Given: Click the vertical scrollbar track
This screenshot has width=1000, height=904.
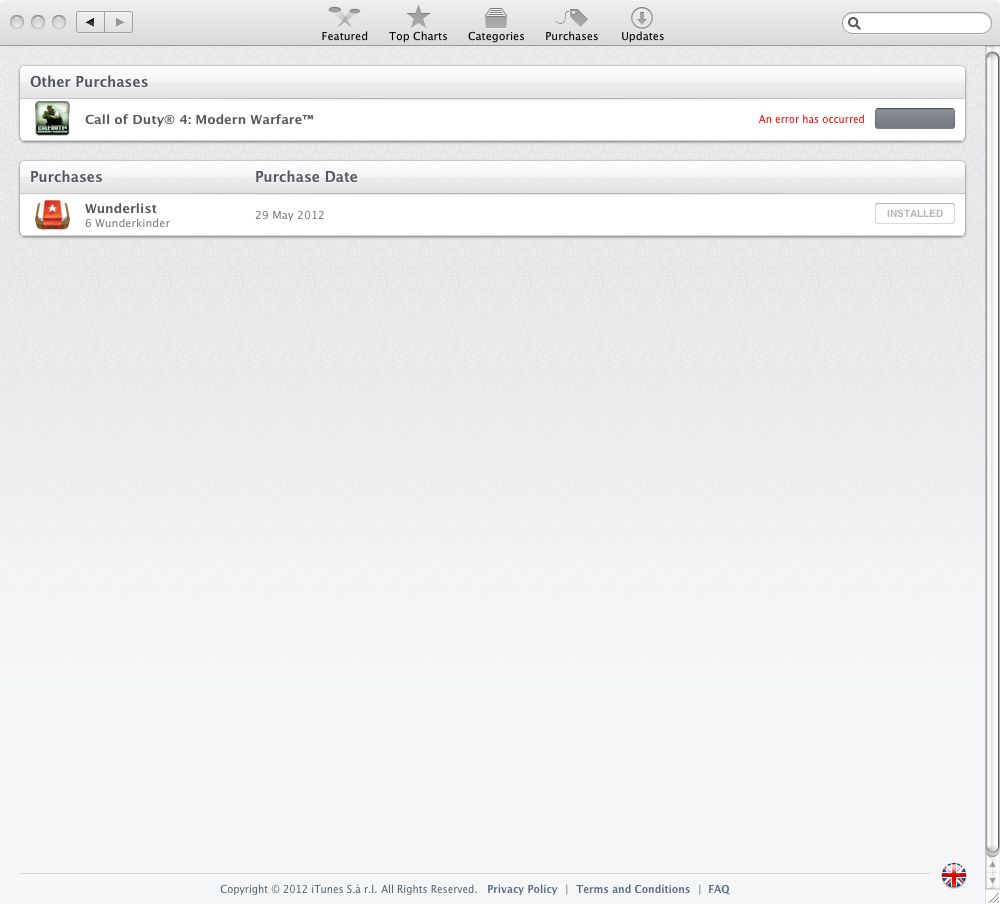Looking at the screenshot, I should pos(992,453).
